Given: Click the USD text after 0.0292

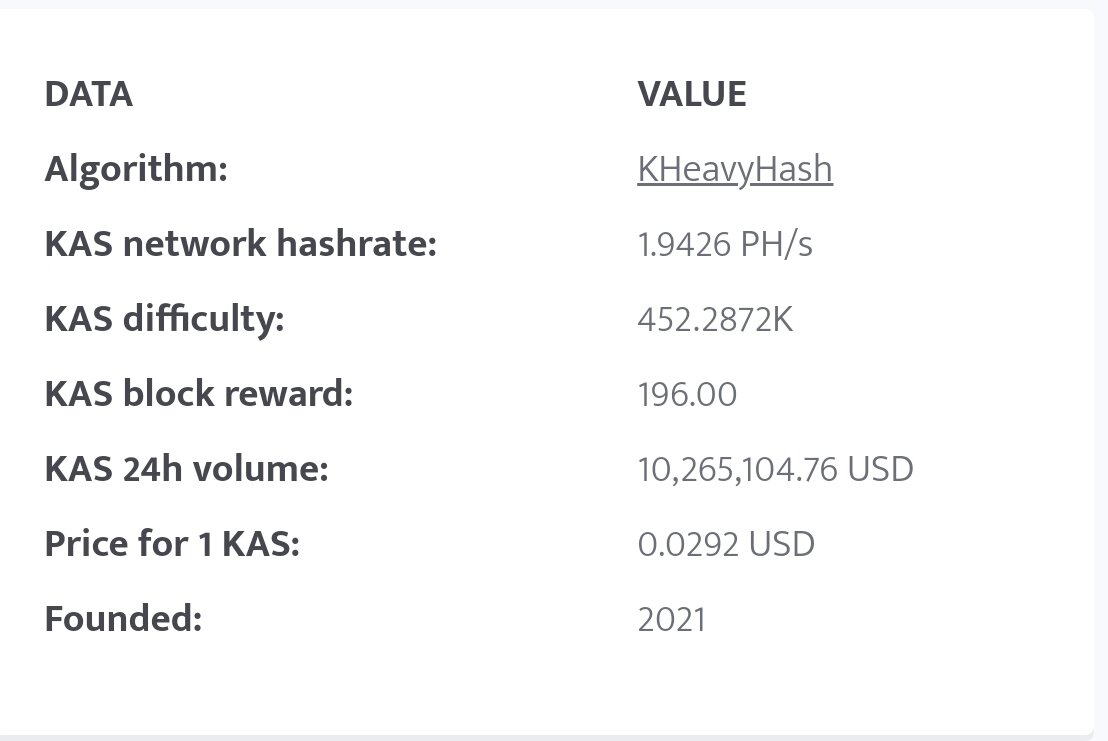Looking at the screenshot, I should tap(782, 545).
